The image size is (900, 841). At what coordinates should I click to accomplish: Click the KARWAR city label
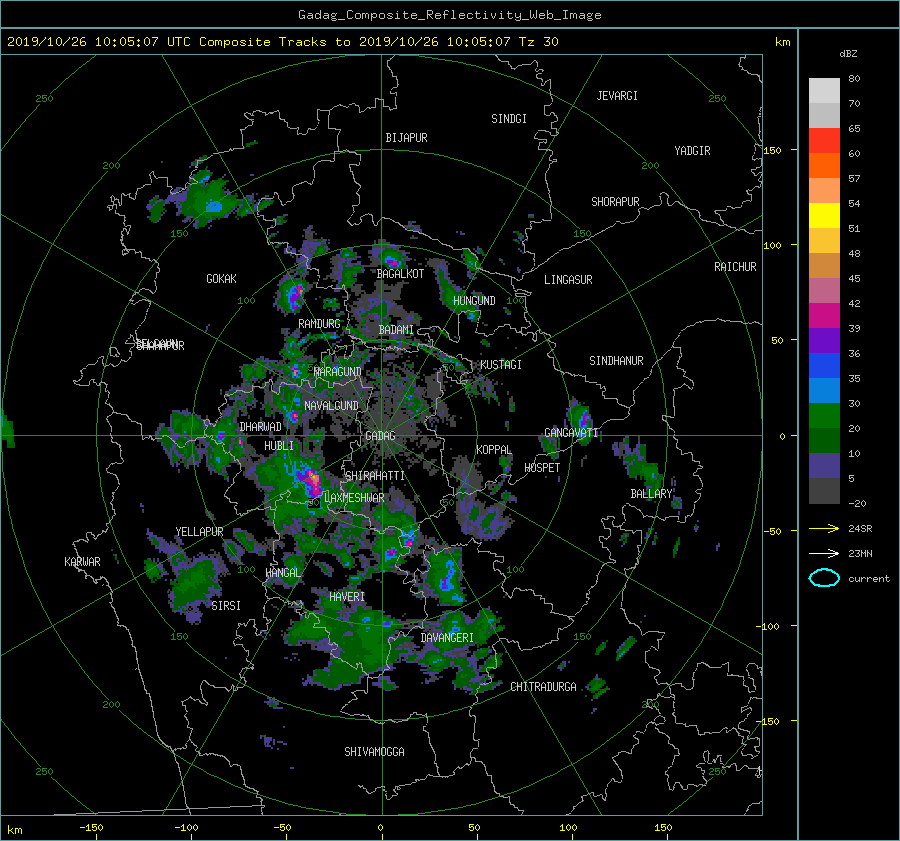click(x=82, y=562)
